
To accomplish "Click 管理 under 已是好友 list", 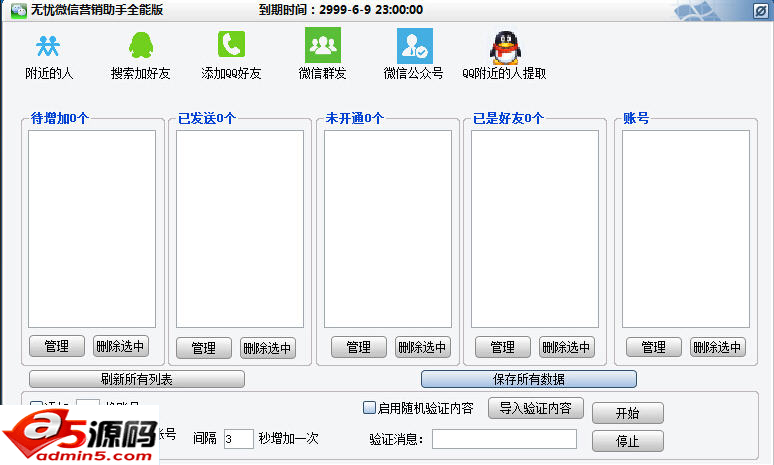I will [x=503, y=347].
